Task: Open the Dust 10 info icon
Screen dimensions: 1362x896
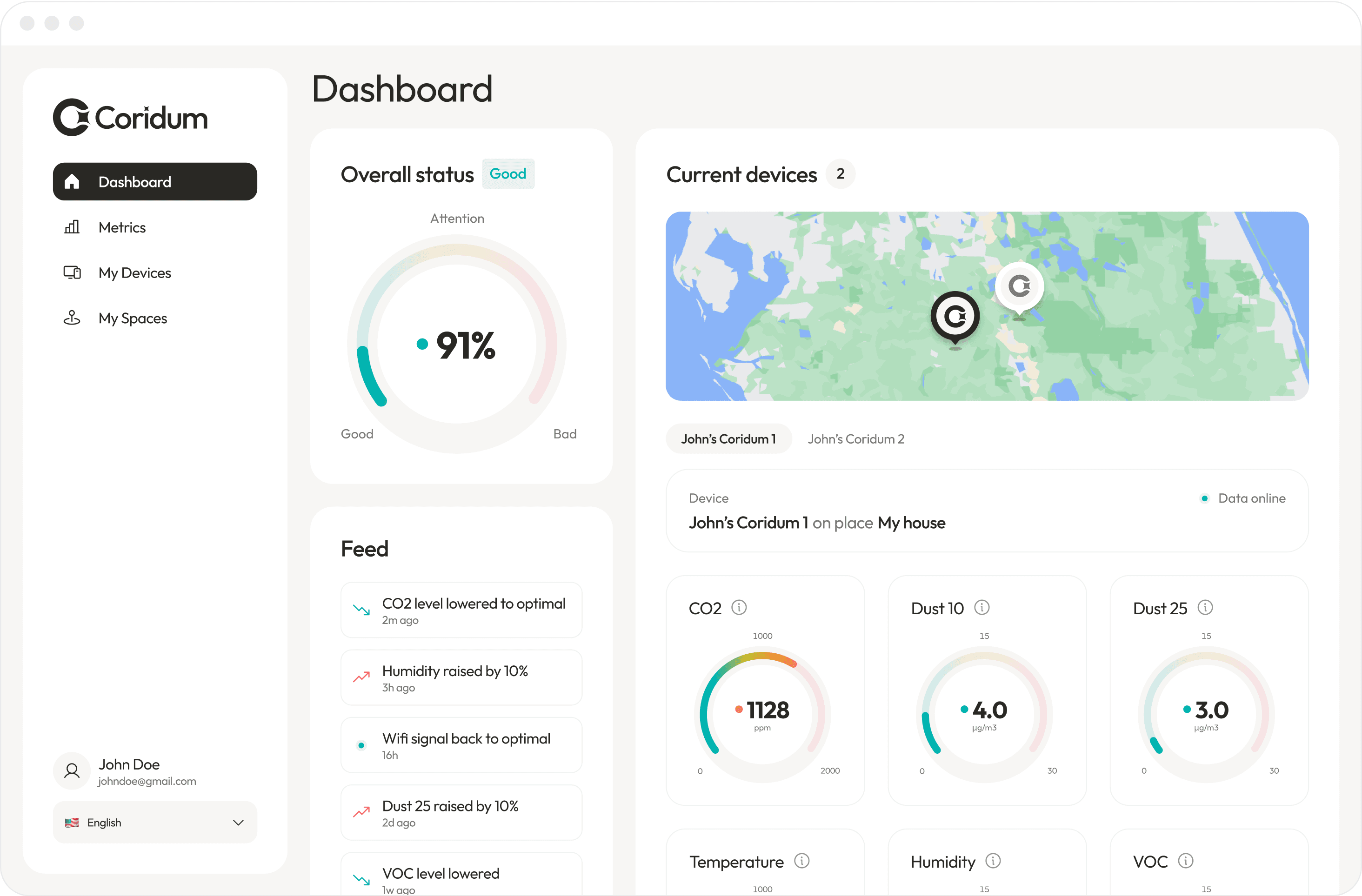Action: click(981, 607)
